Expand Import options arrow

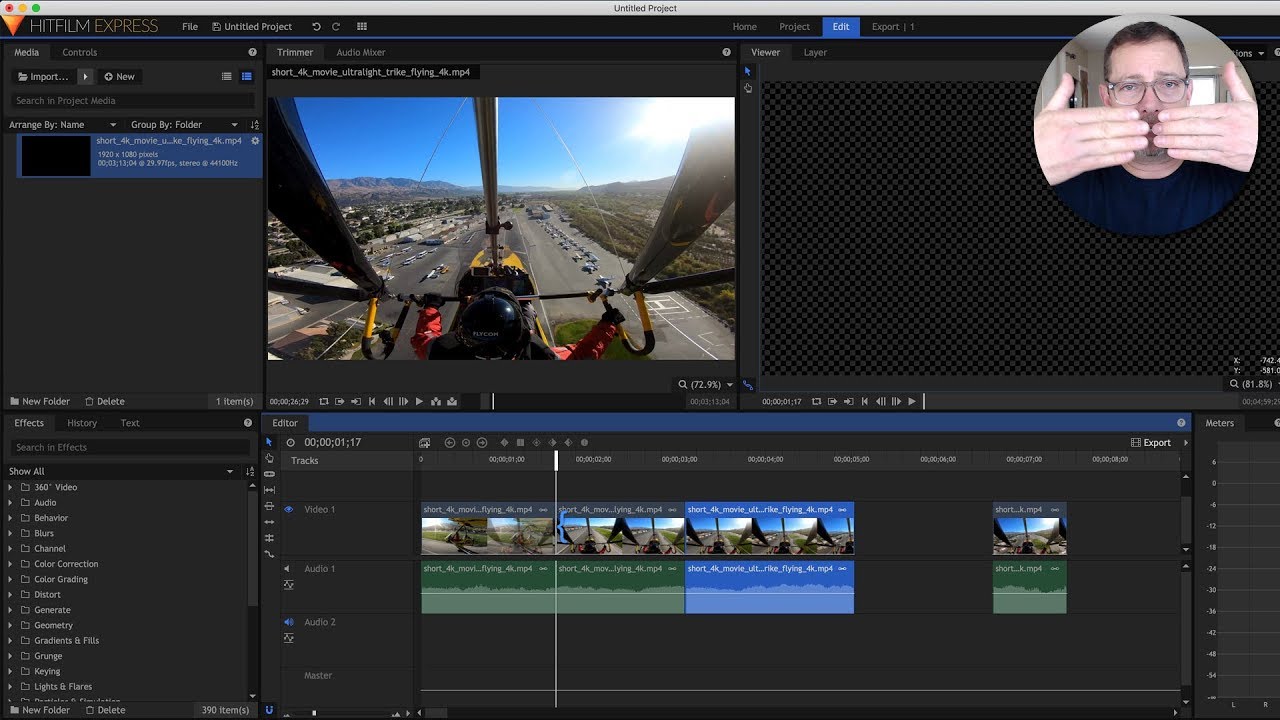[85, 76]
